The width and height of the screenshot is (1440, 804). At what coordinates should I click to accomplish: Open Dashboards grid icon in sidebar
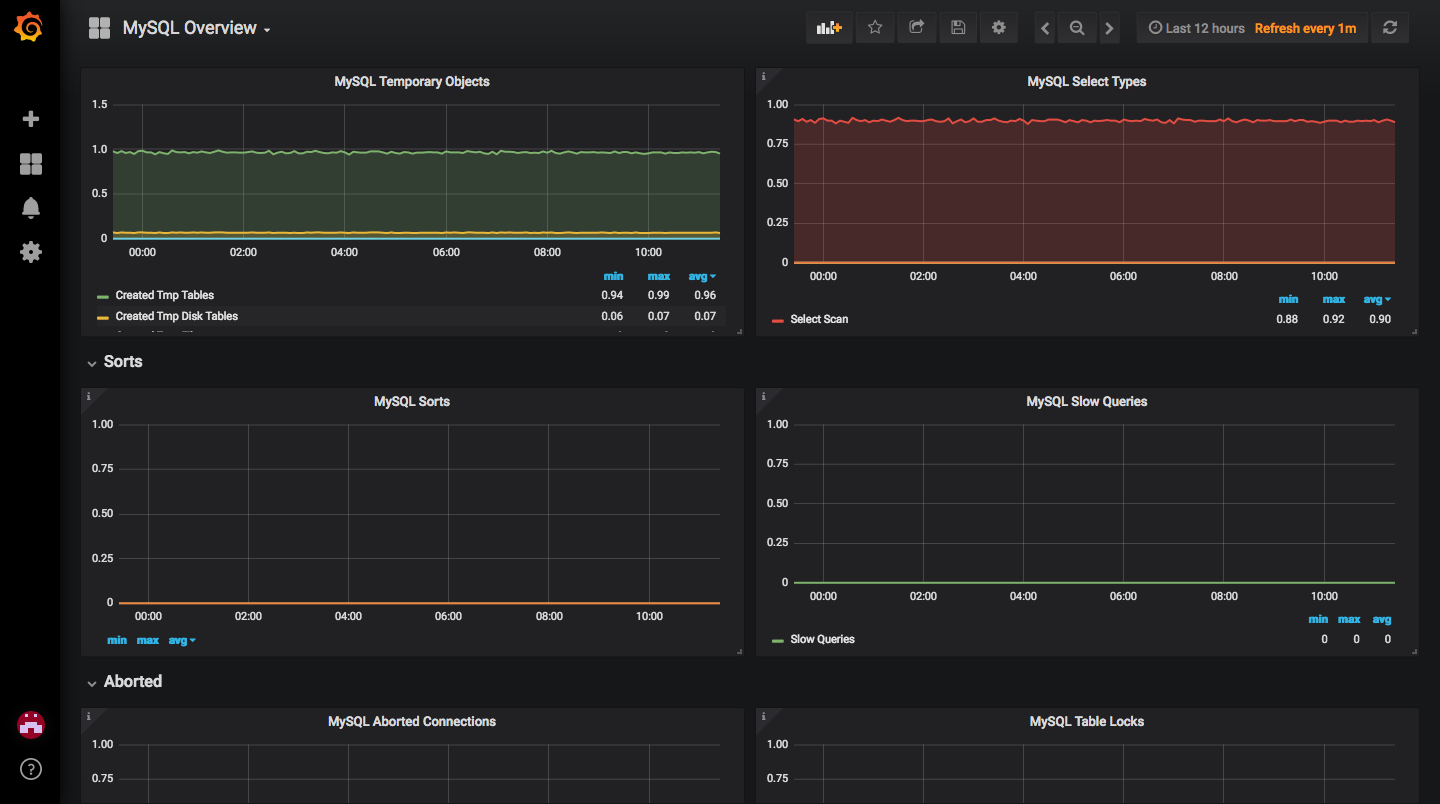pos(31,164)
